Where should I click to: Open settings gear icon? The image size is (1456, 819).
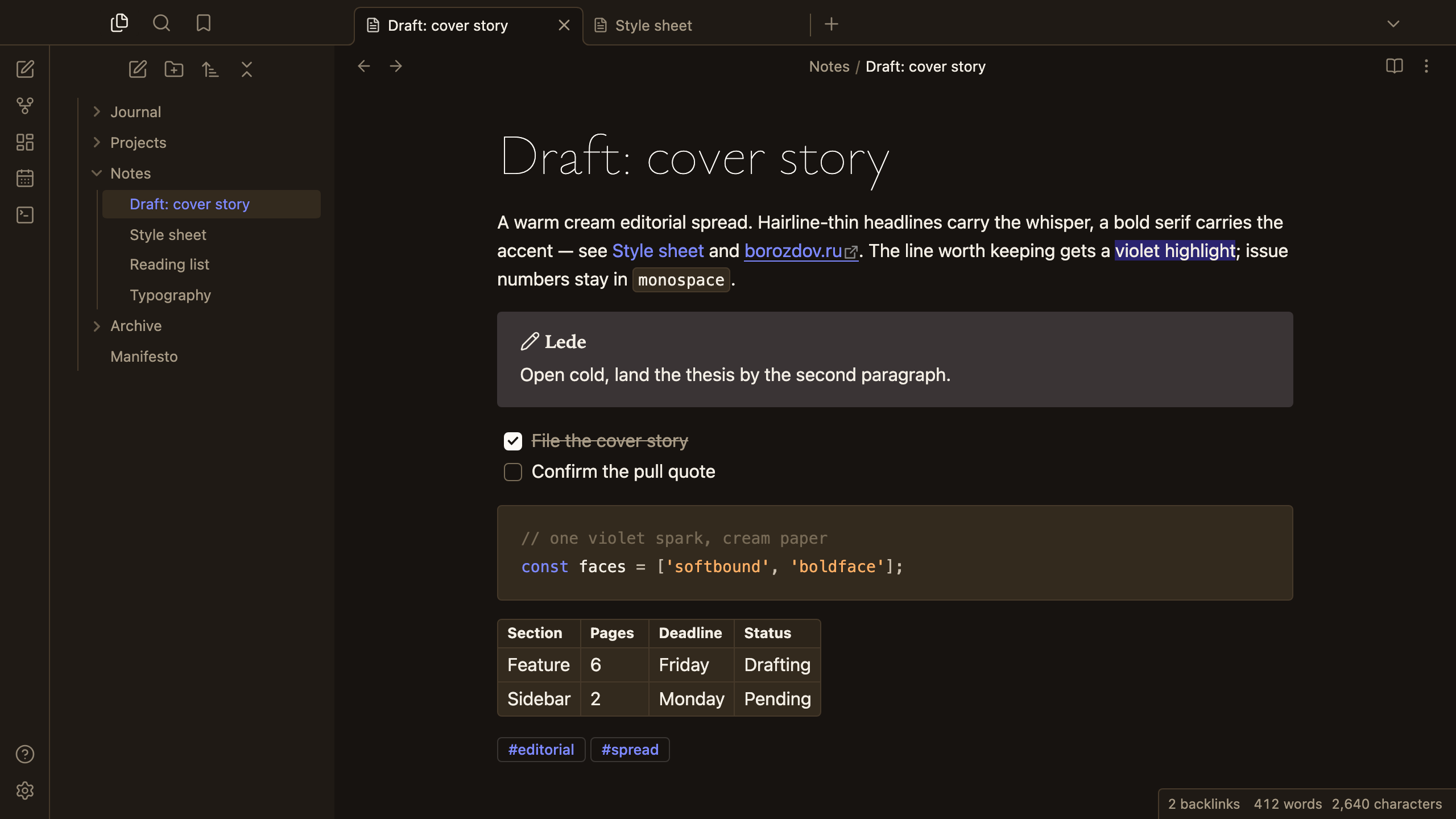pos(25,791)
